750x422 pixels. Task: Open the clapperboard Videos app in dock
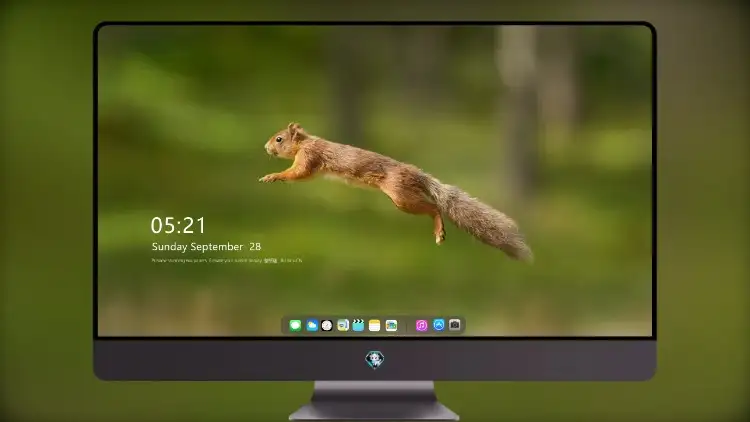(358, 325)
